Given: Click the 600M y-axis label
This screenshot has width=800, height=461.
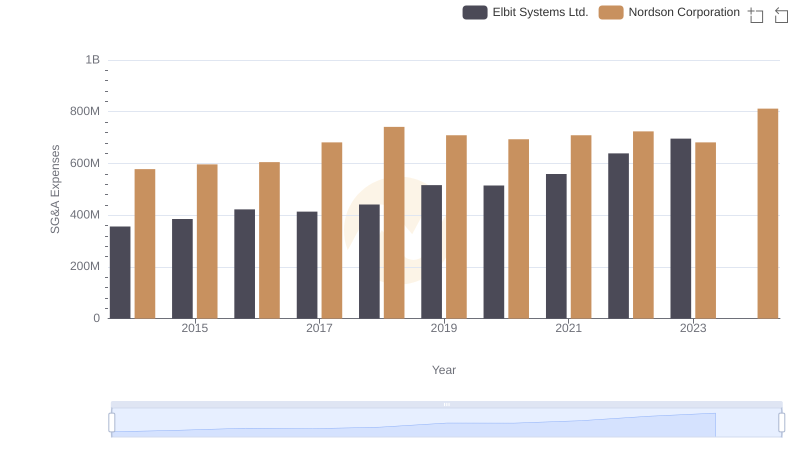Looking at the screenshot, I should click(85, 164).
